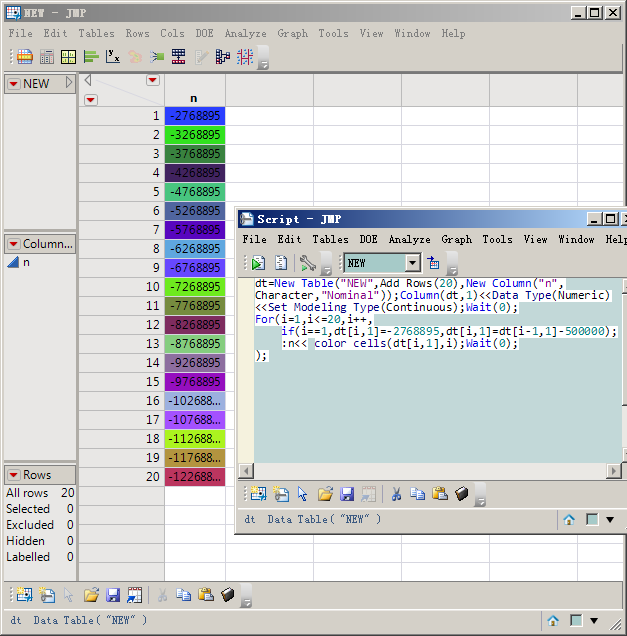Open the NEW data table dropdown in Script
627x636 pixels.
[x=412, y=263]
